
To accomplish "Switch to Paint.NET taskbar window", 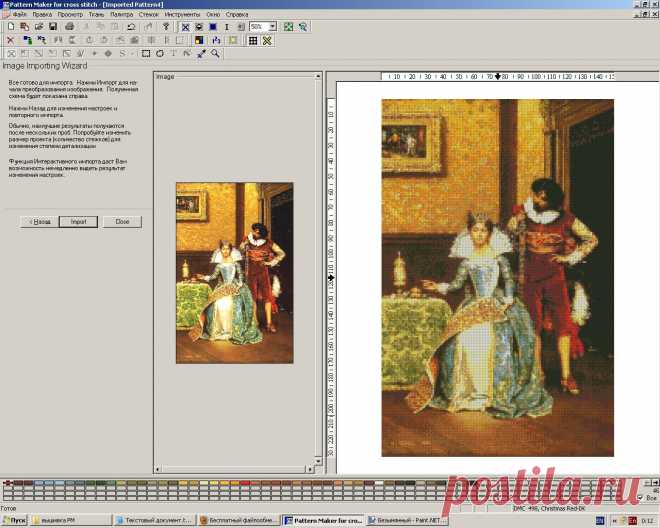I will pyautogui.click(x=406, y=520).
